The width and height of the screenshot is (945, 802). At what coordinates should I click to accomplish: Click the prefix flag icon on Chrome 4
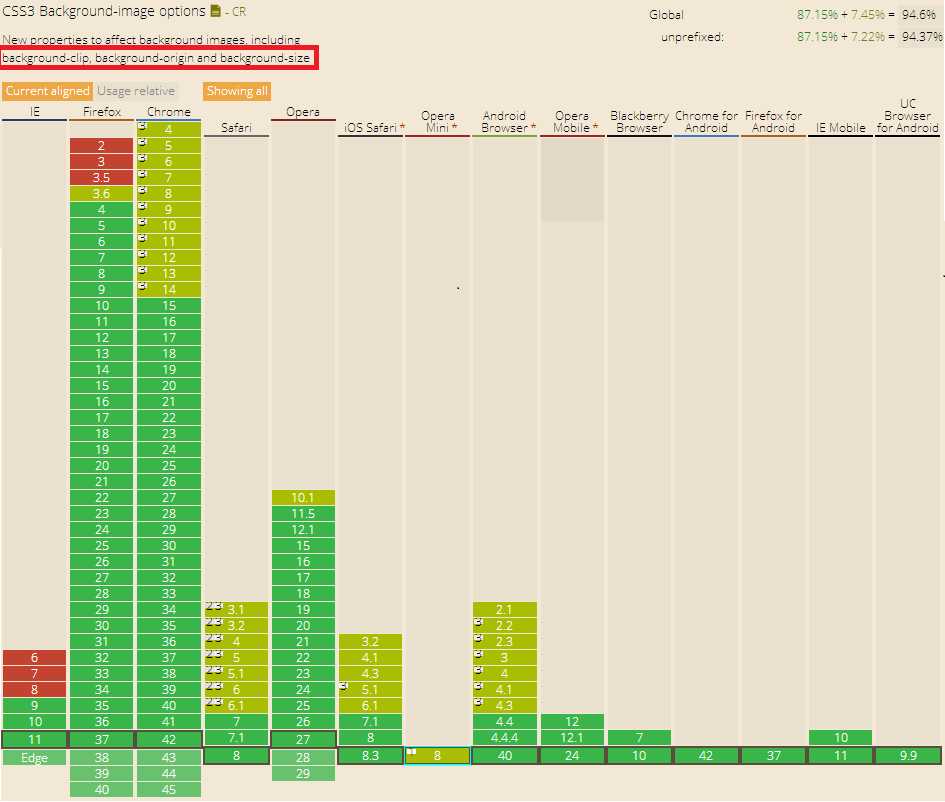(143, 127)
